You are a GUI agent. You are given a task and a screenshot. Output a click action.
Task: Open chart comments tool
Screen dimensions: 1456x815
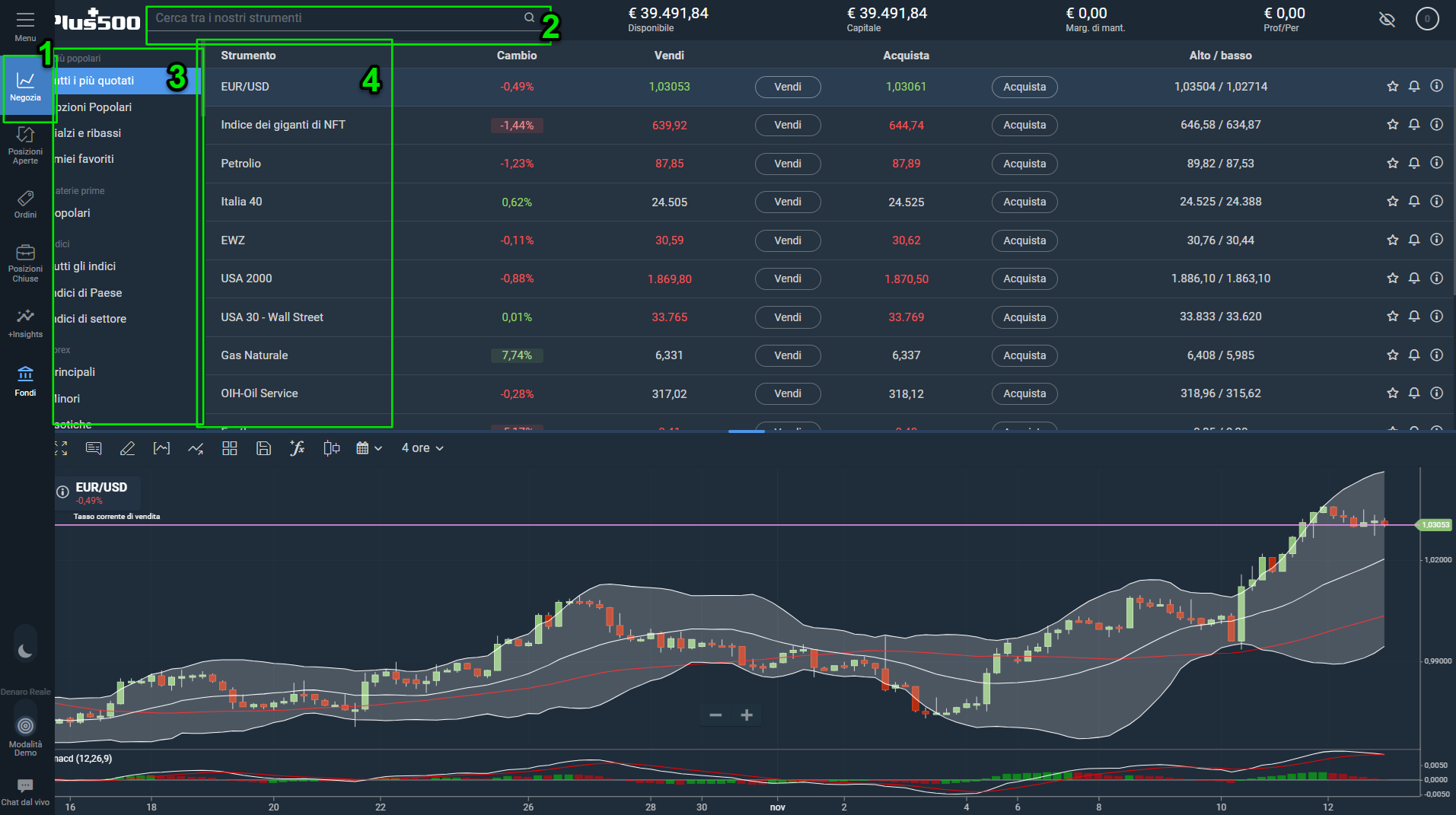(x=94, y=448)
